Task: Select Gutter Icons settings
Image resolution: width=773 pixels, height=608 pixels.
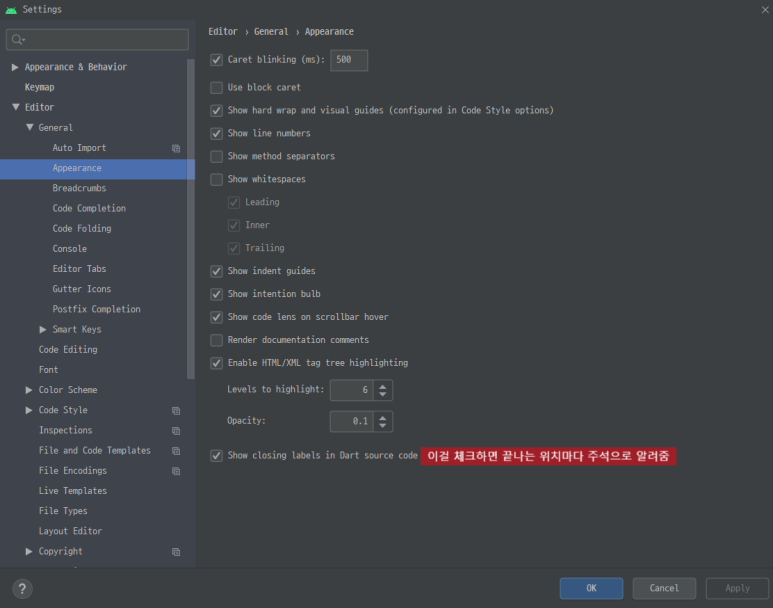Action: pyautogui.click(x=82, y=289)
